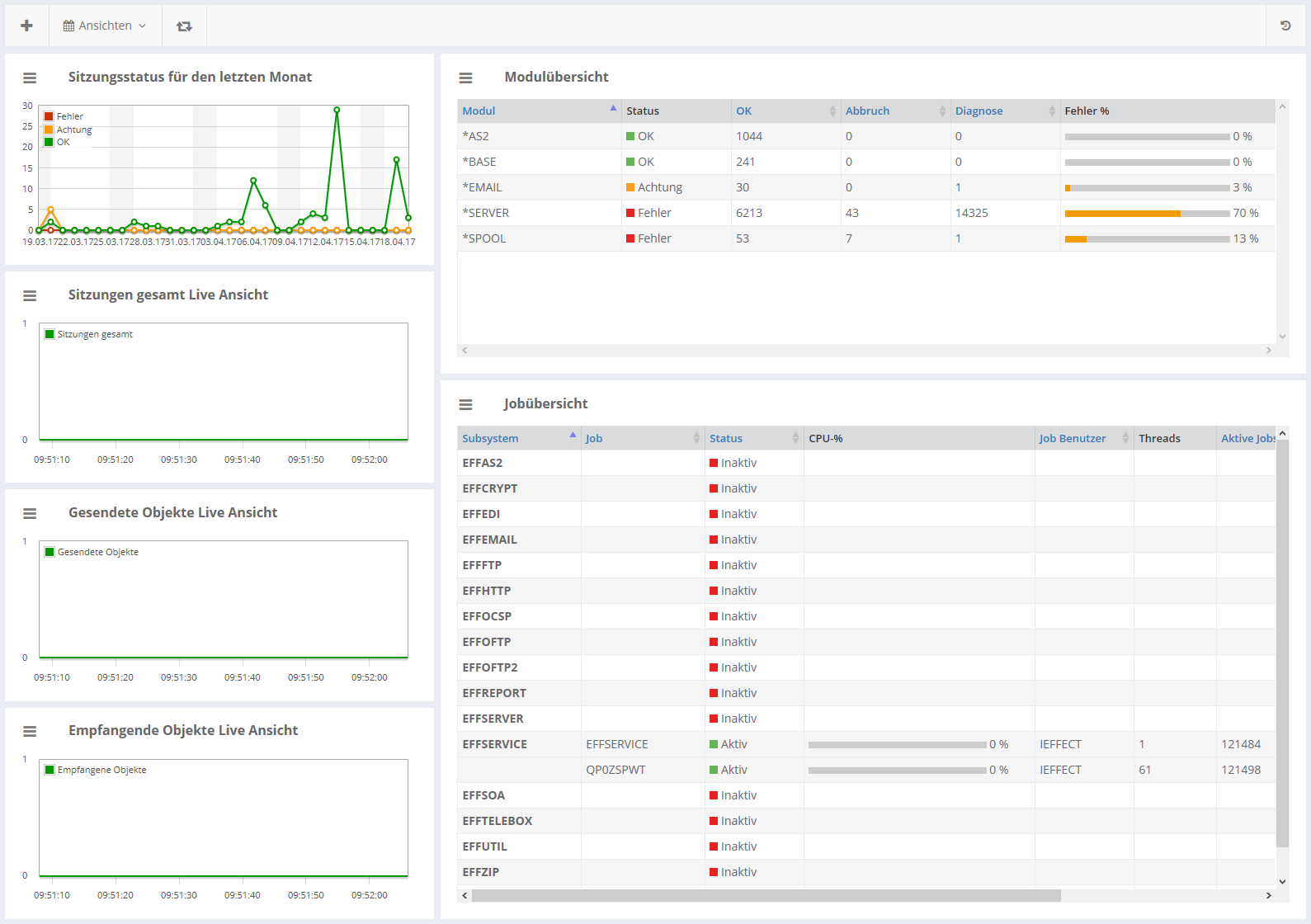Open Sitzungsstatus panel hamburger menu
This screenshot has width=1311, height=924.
pos(30,78)
